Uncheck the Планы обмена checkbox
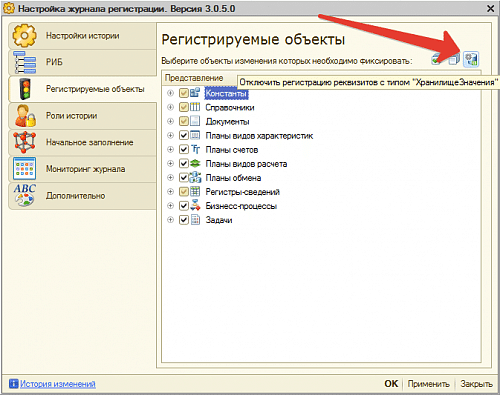 coord(184,177)
